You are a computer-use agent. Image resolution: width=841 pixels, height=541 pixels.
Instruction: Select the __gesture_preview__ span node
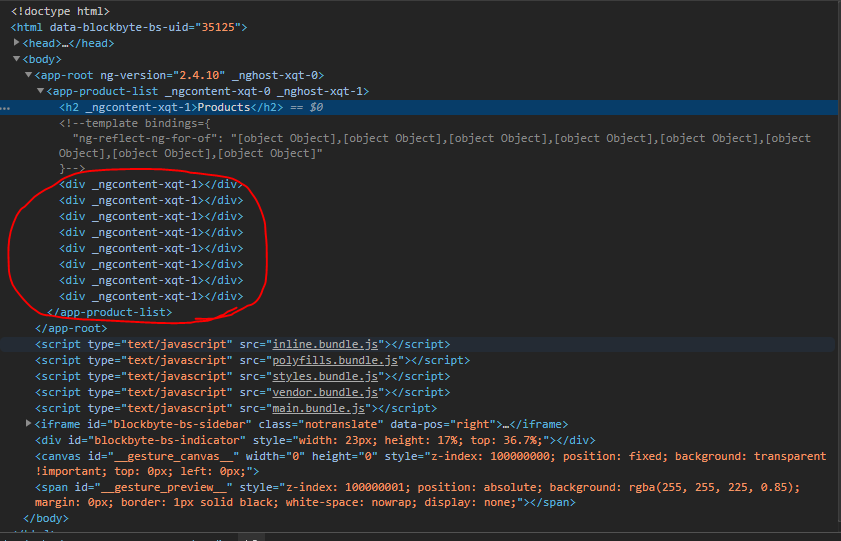417,495
